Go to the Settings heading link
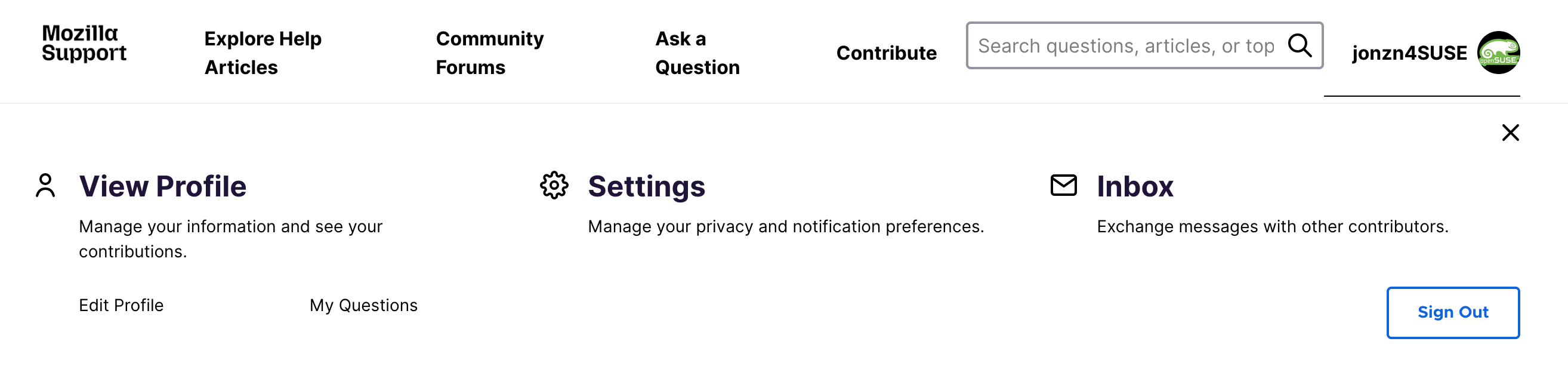1568x369 pixels. 646,186
